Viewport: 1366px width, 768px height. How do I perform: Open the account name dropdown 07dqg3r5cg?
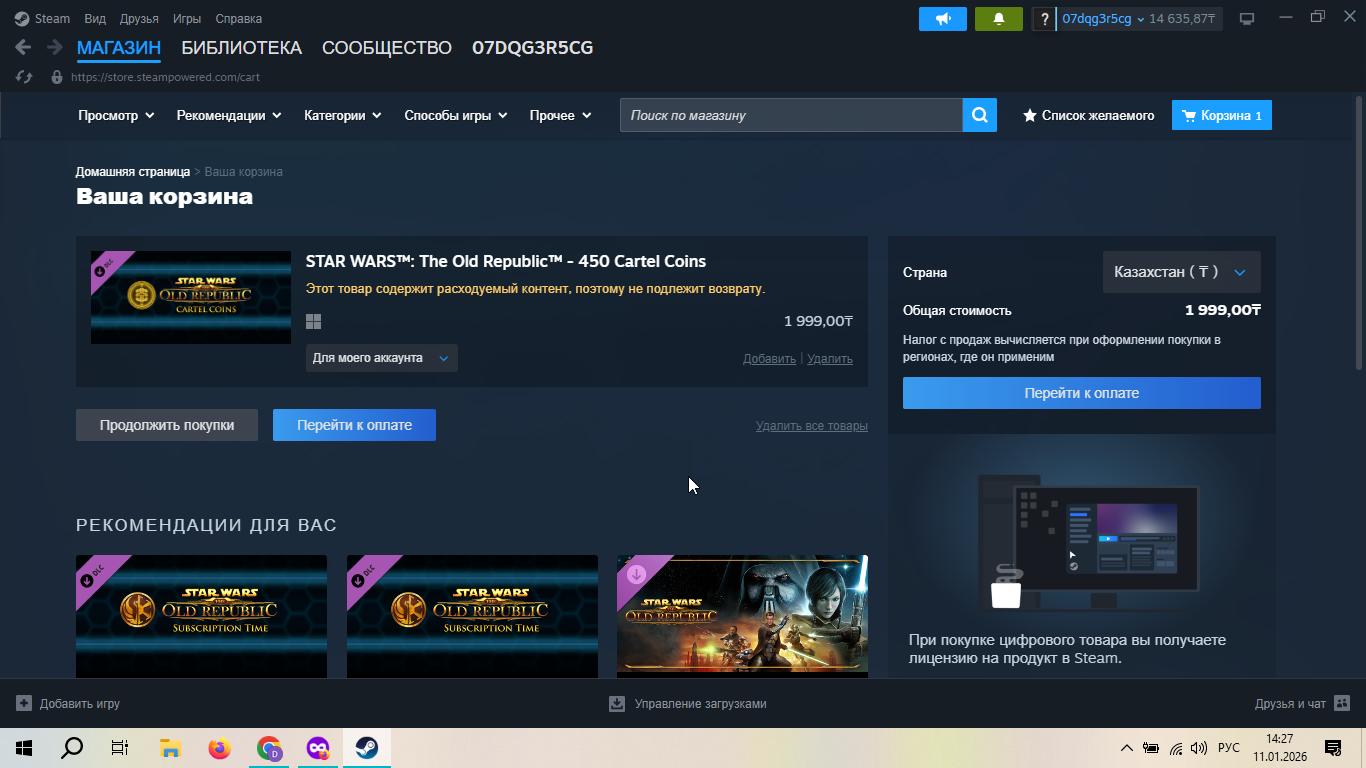click(1103, 19)
